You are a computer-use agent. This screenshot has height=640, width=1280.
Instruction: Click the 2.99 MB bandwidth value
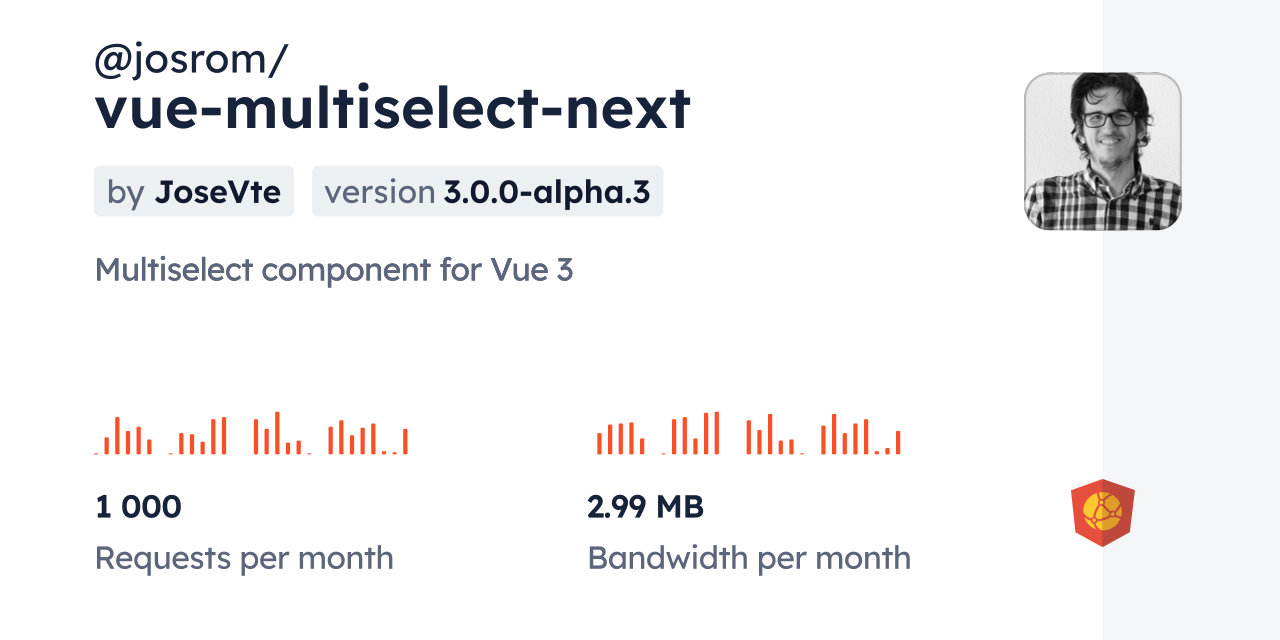[645, 507]
